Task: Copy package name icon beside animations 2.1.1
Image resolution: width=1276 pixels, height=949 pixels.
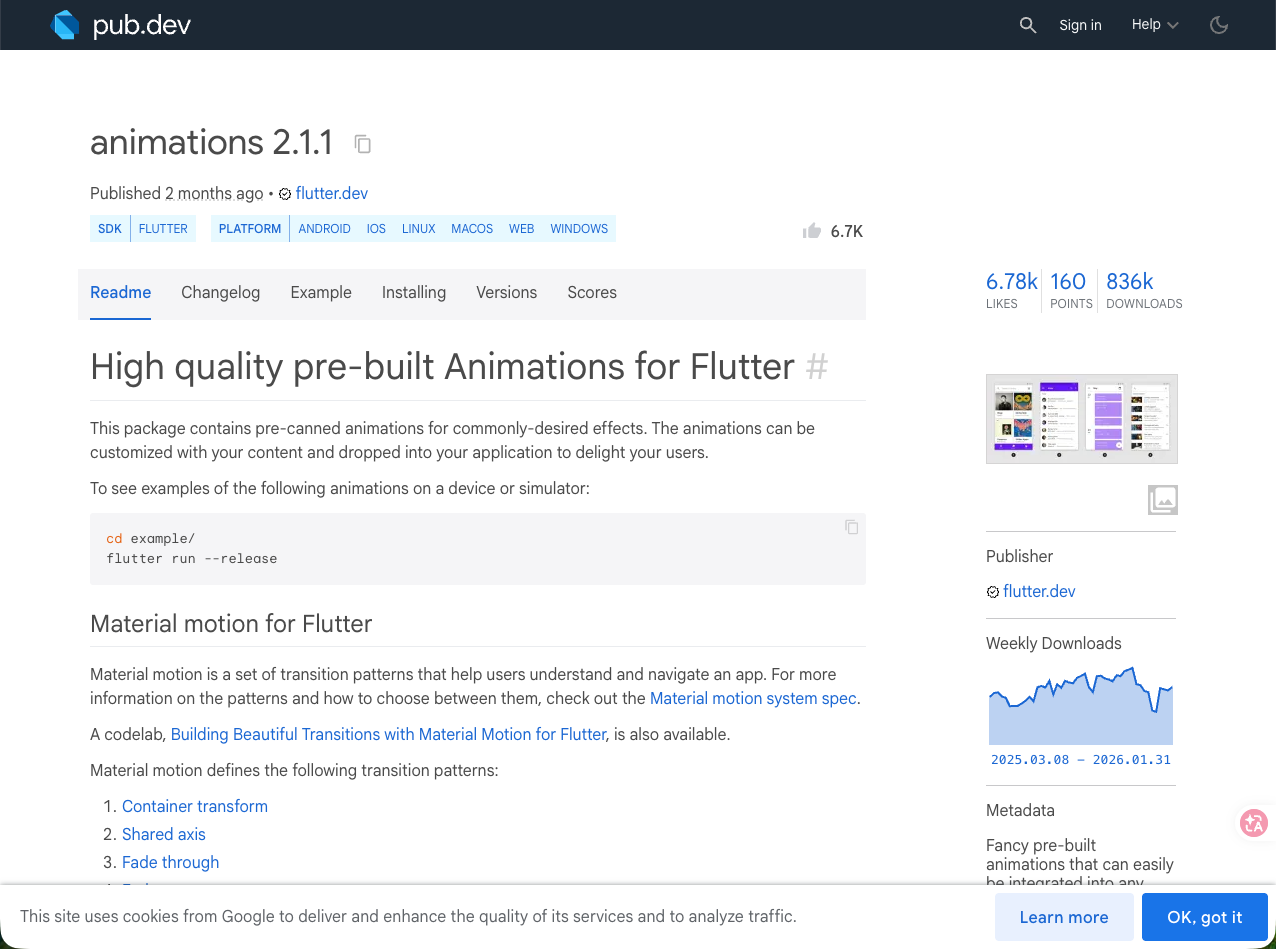Action: 363,144
